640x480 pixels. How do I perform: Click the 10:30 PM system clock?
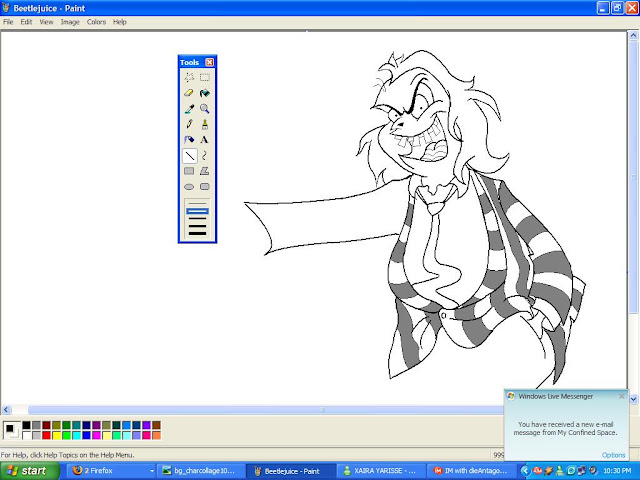click(617, 471)
